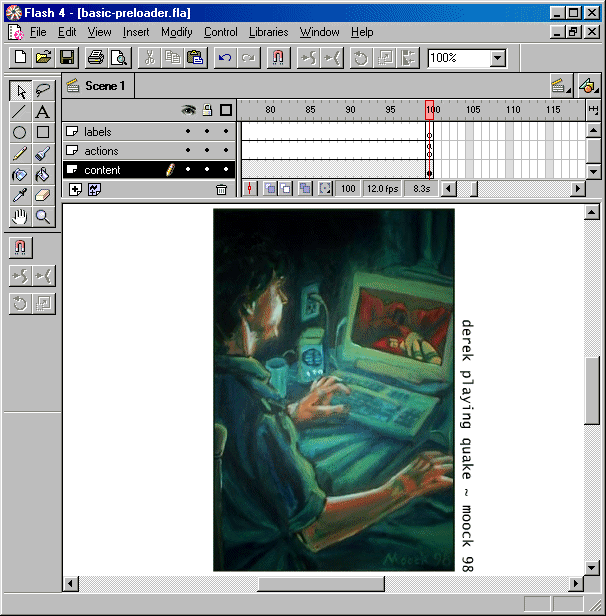This screenshot has width=606, height=616.
Task: Select the Text tool
Action: pyautogui.click(x=43, y=112)
